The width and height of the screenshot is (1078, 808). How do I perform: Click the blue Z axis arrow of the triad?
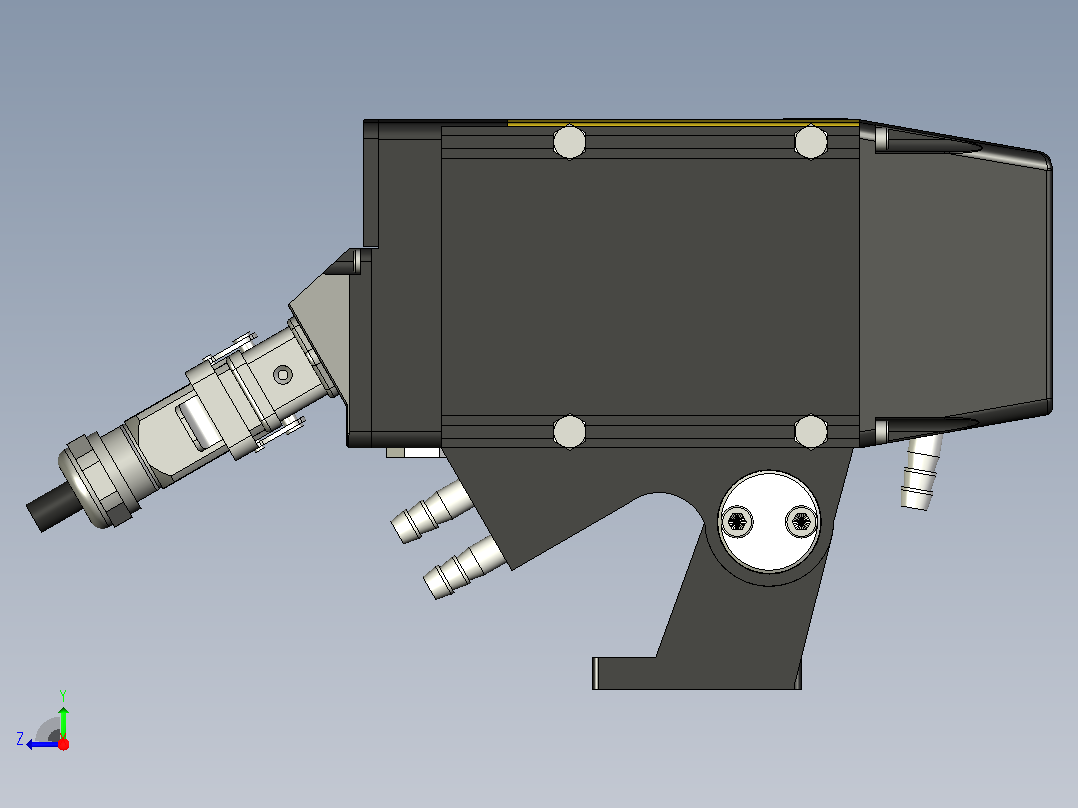(41, 744)
